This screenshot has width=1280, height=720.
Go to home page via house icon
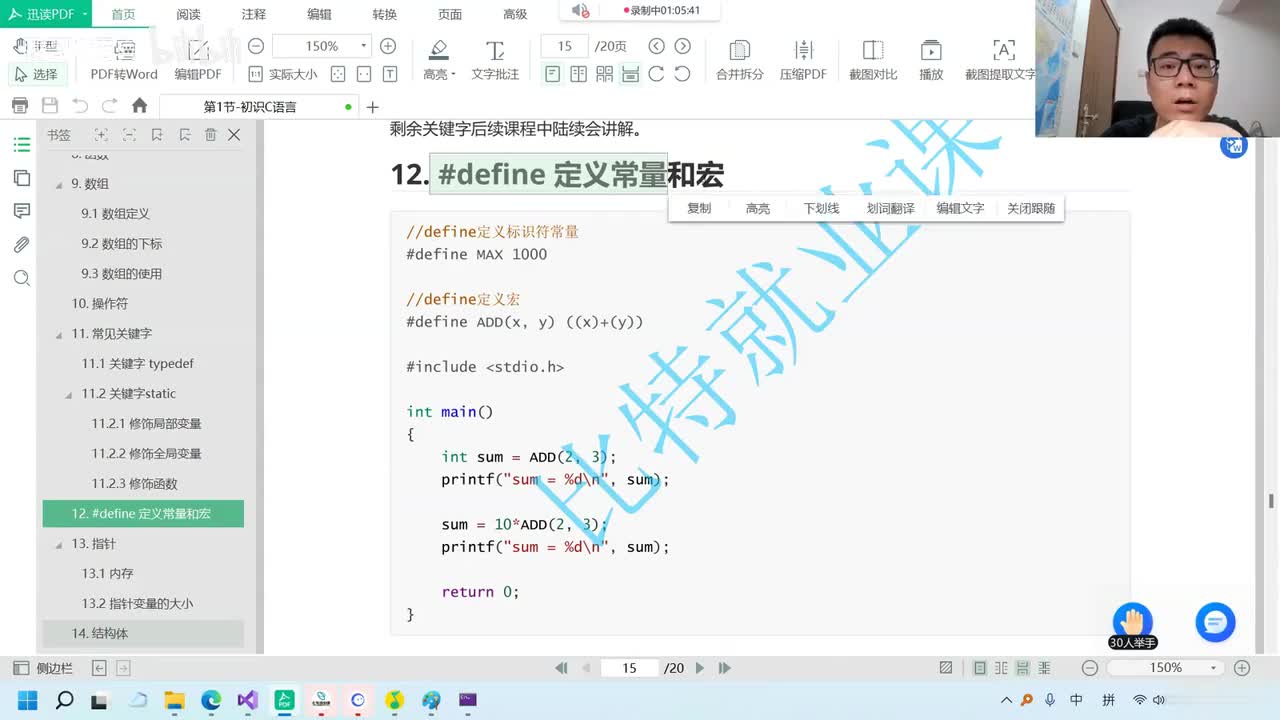click(139, 106)
